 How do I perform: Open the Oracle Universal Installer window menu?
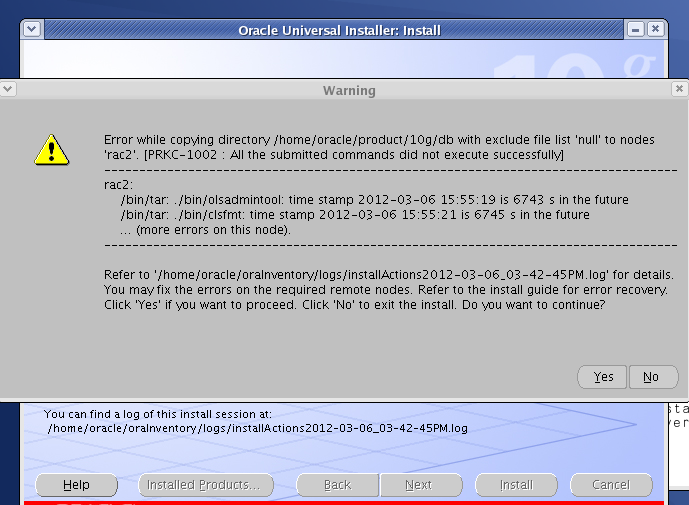[x=32, y=29]
